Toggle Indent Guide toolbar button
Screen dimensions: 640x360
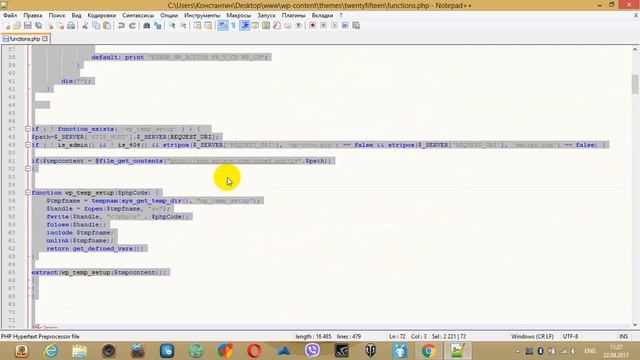click(245, 26)
